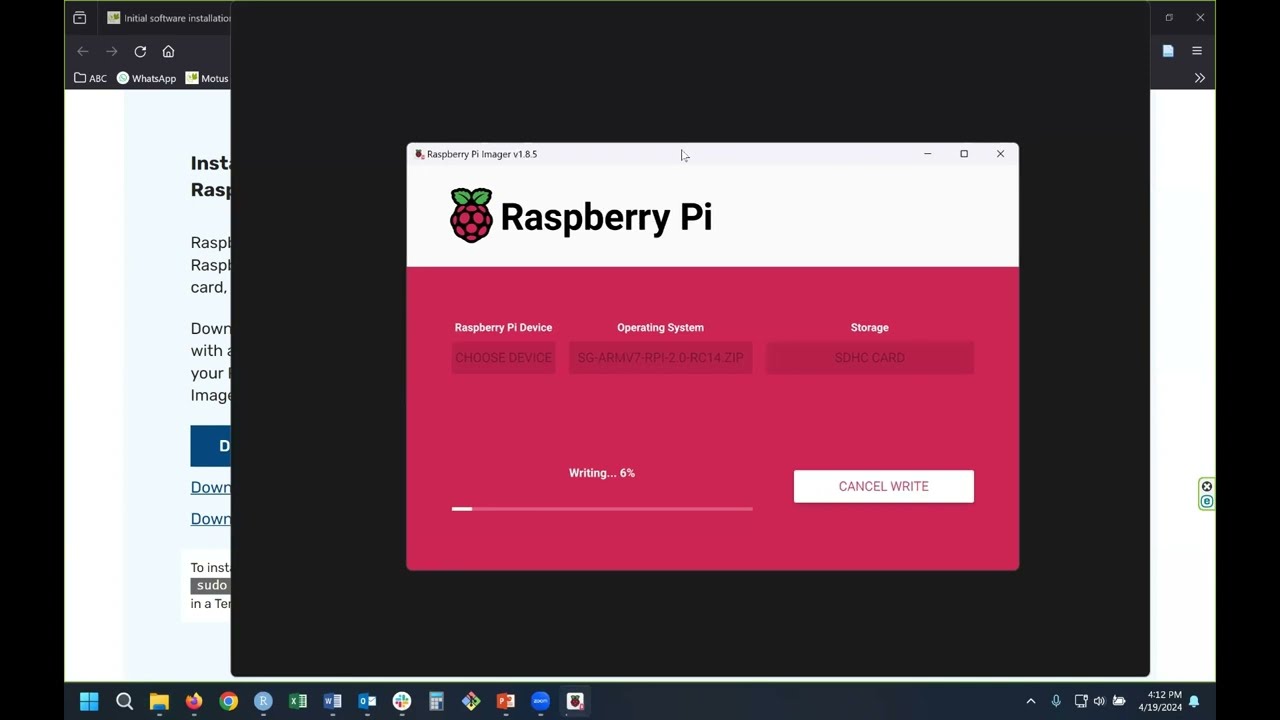Open Google Chrome from the taskbar
This screenshot has width=1280, height=720.
[x=229, y=701]
